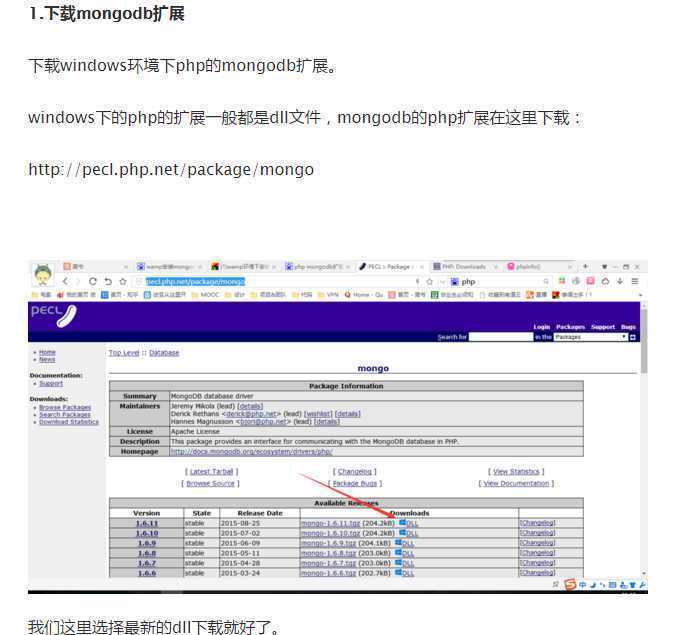Click the Chinese mode icon in IME bar
The image size is (698, 635).
click(x=583, y=585)
